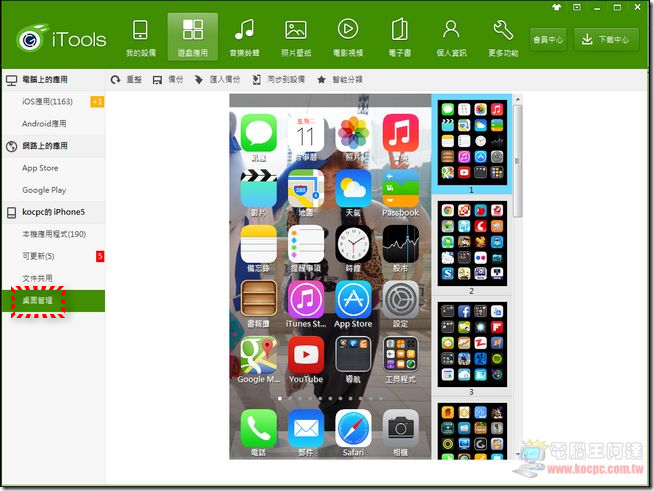Select 桌面管理 desktop management entry
The image size is (654, 491).
tap(53, 301)
